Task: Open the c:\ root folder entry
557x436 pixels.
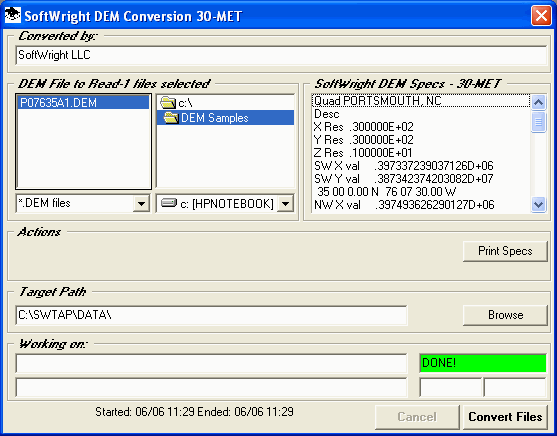Action: coord(225,103)
